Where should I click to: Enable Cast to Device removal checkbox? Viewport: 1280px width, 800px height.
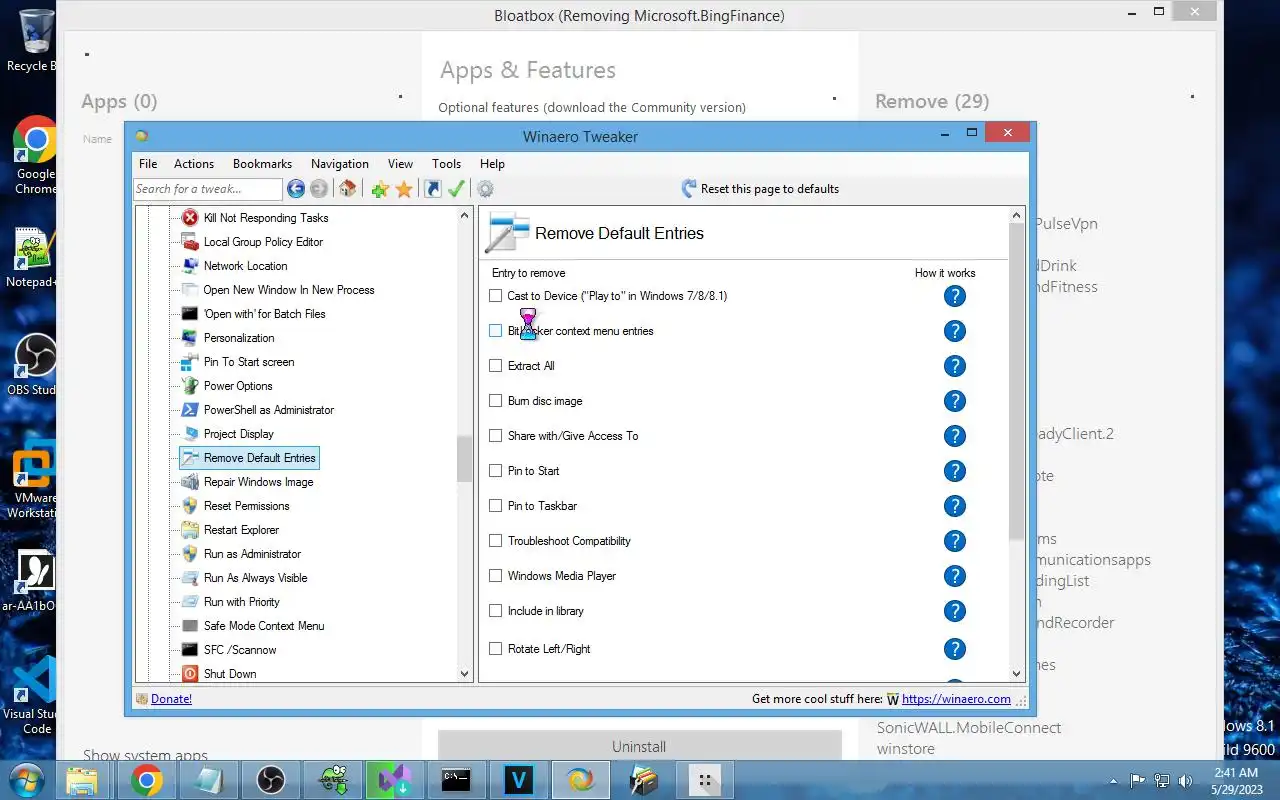click(495, 296)
